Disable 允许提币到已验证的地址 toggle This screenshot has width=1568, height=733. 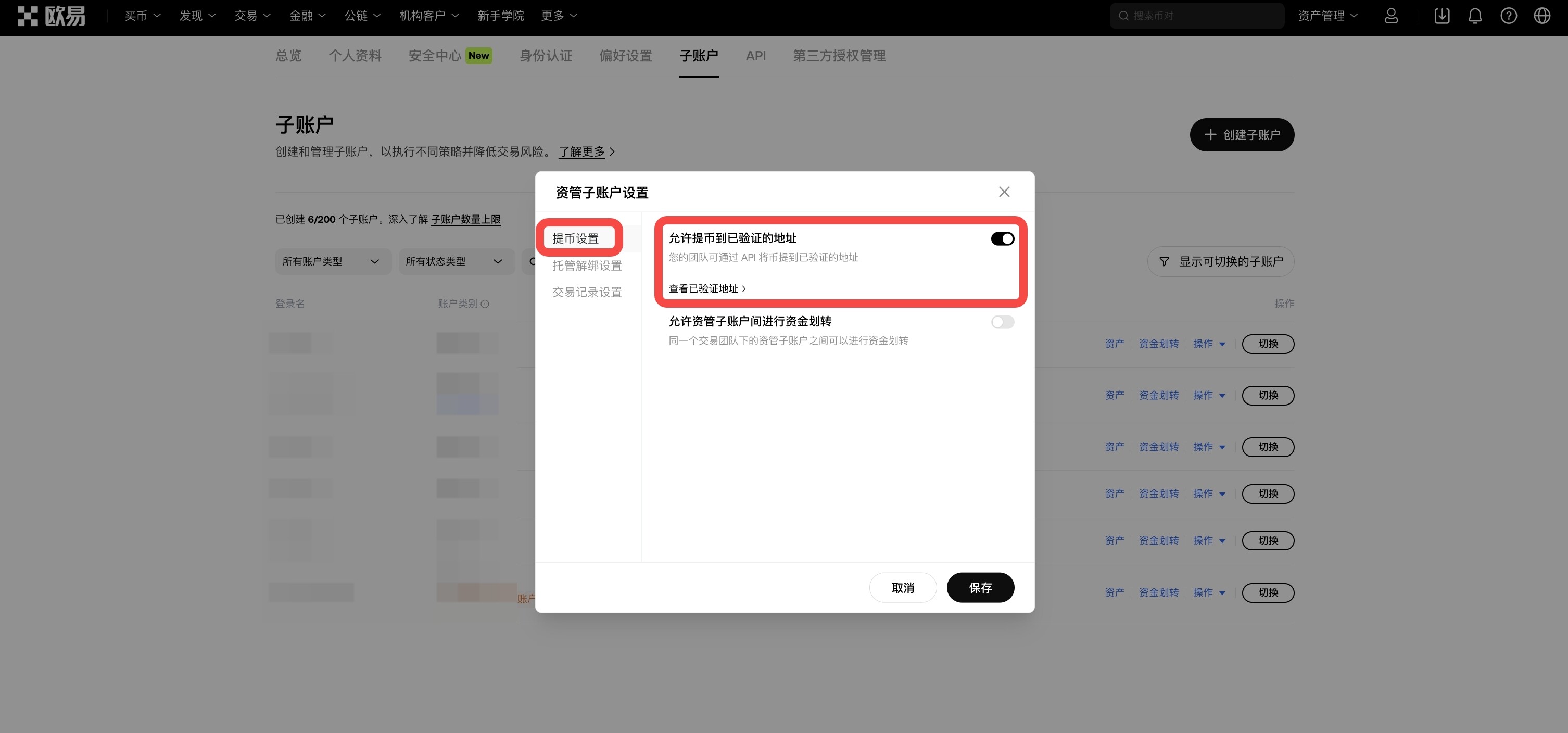(x=1002, y=238)
